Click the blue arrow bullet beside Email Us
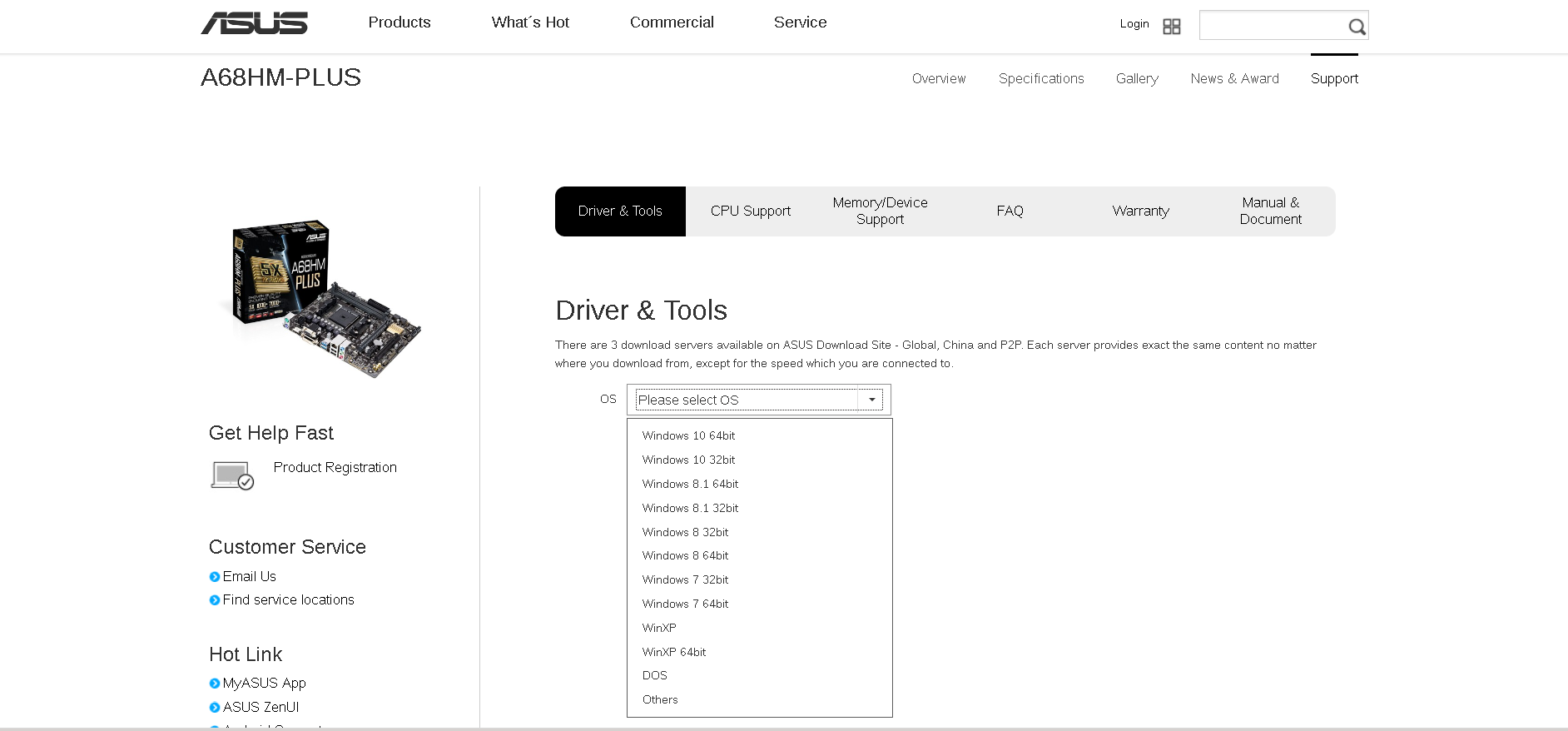This screenshot has height=731, width=1568. click(215, 577)
